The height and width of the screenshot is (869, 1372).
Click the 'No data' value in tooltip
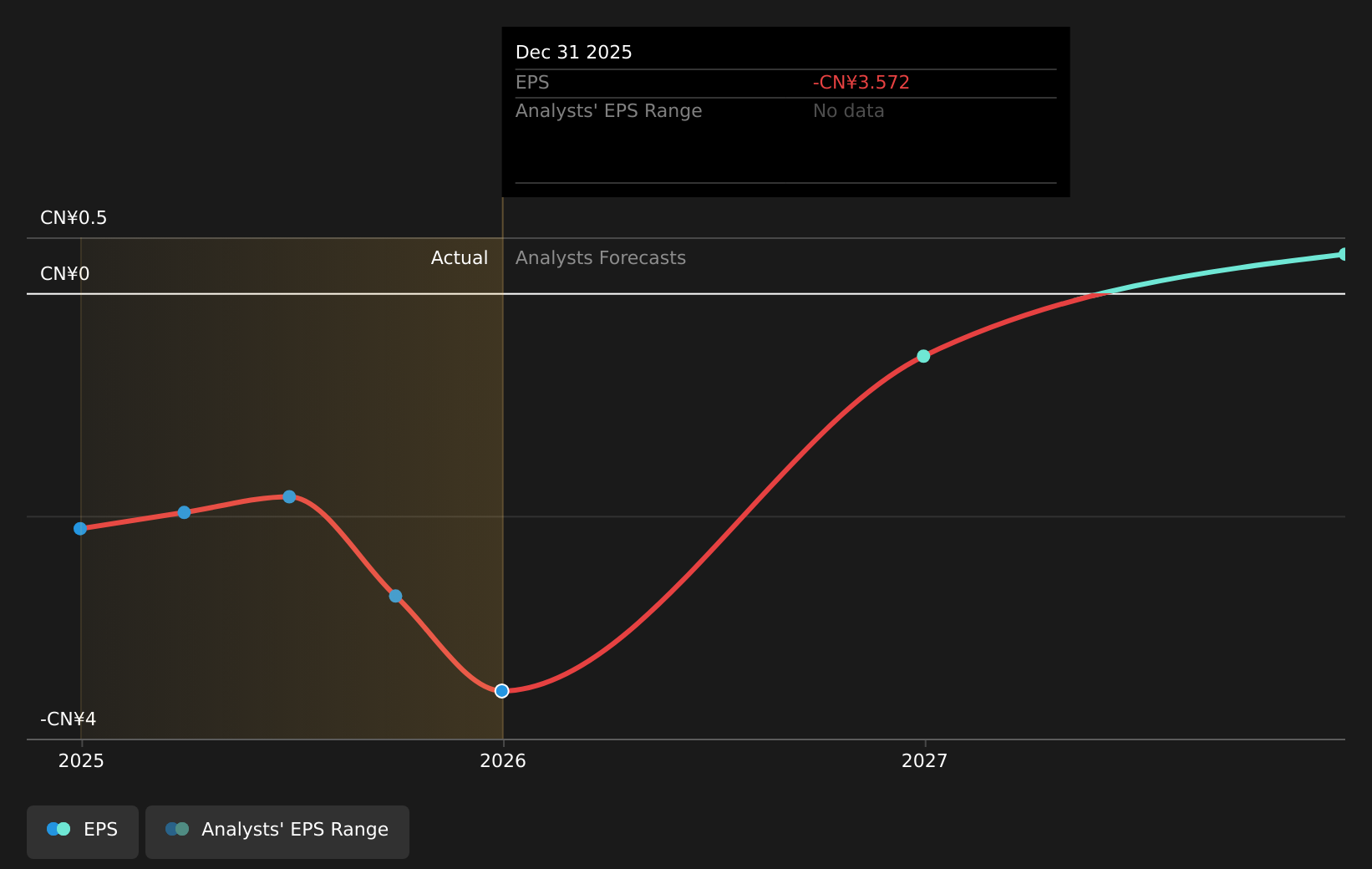(x=848, y=111)
